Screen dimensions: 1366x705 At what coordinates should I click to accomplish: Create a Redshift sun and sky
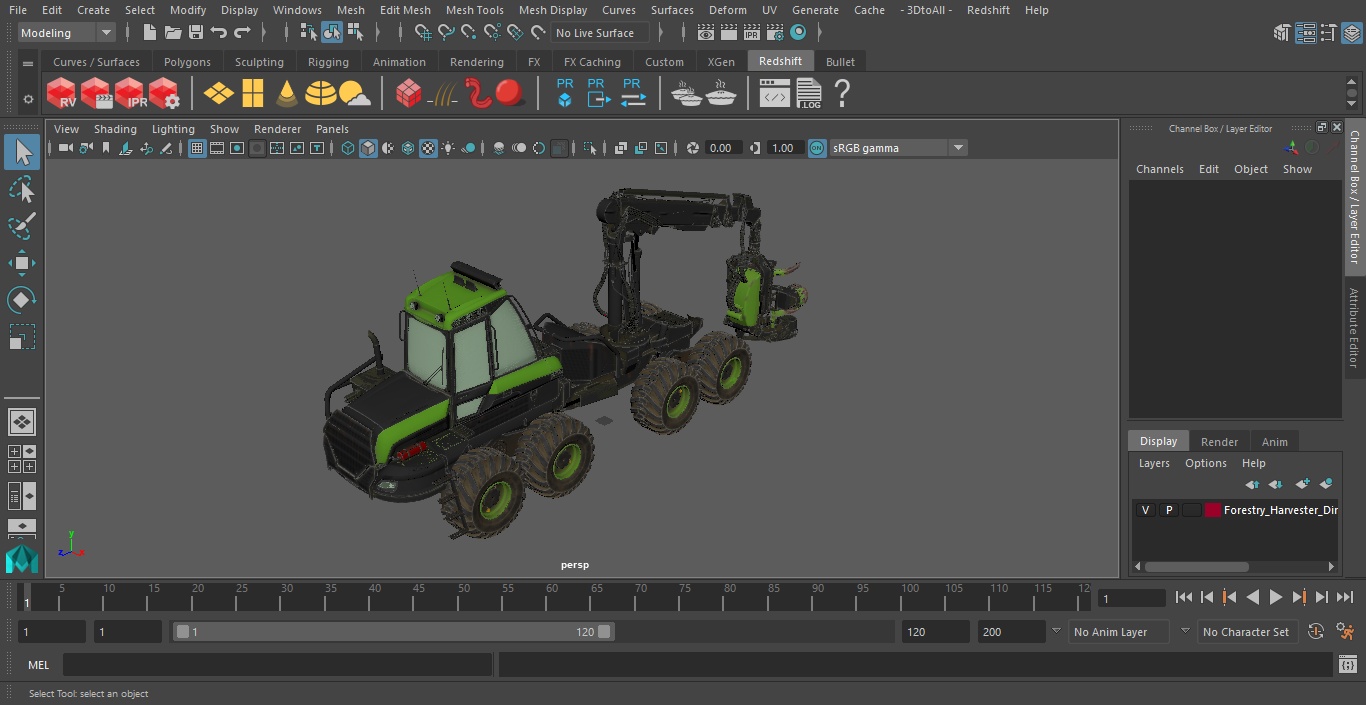pos(354,94)
